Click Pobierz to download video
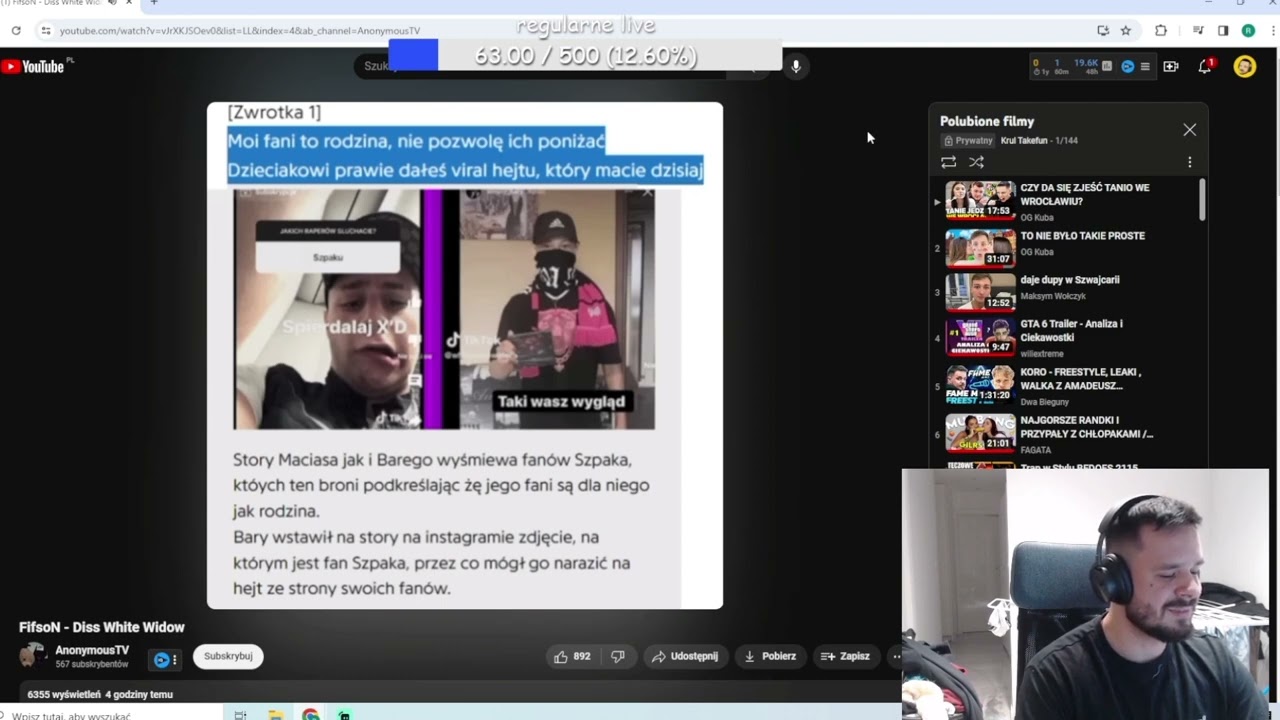This screenshot has width=1280, height=720. (770, 657)
